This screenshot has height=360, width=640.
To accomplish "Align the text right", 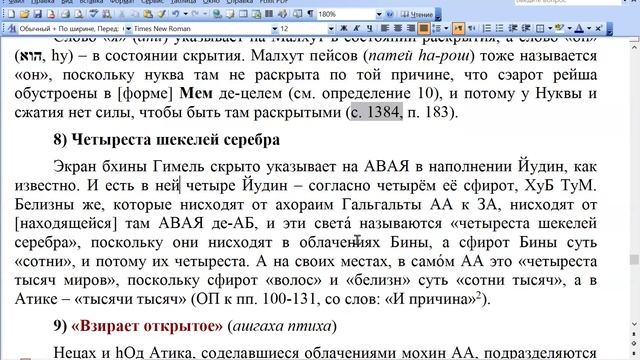I will tap(411, 29).
